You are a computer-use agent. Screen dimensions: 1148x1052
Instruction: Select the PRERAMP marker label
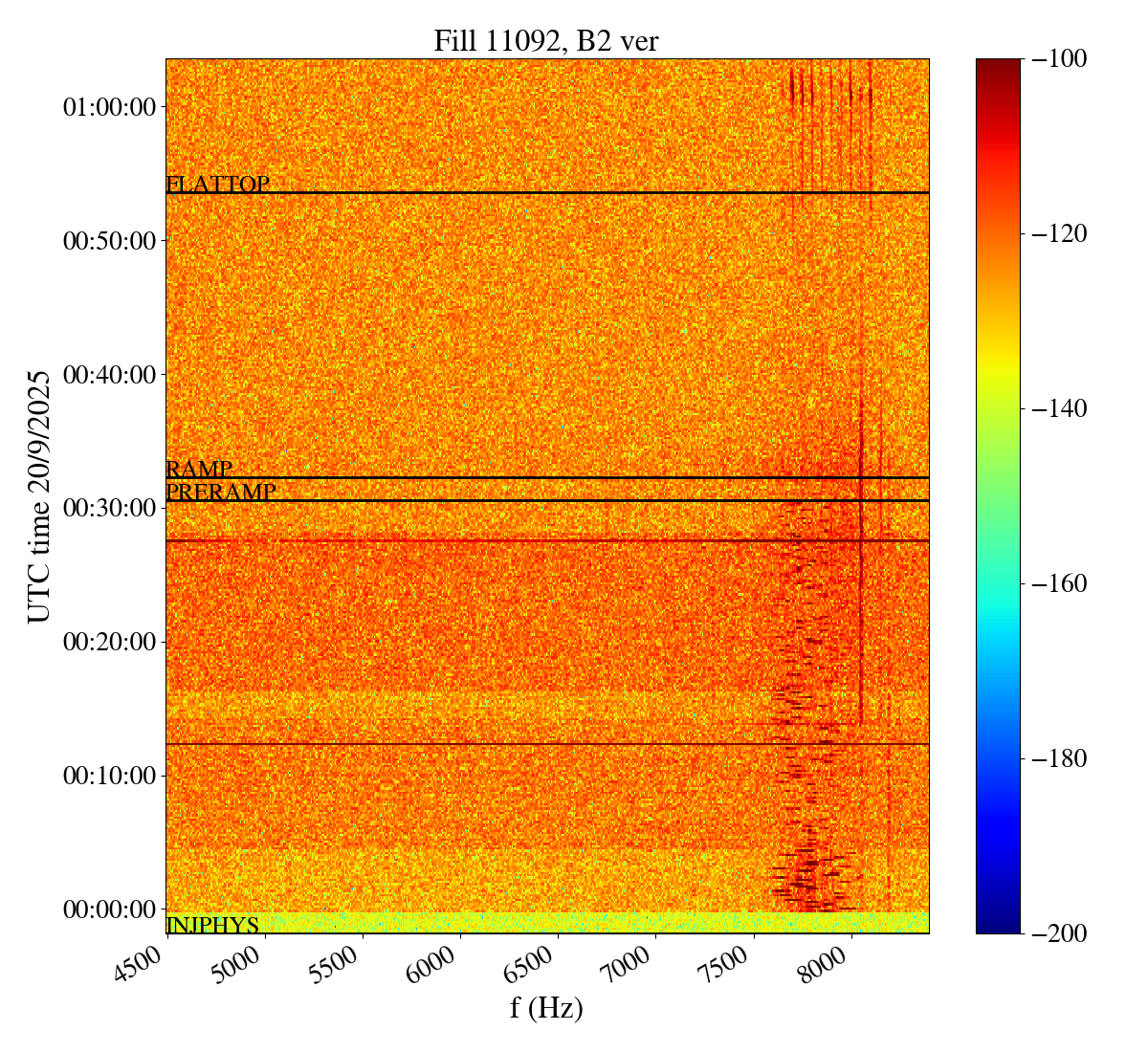point(221,493)
